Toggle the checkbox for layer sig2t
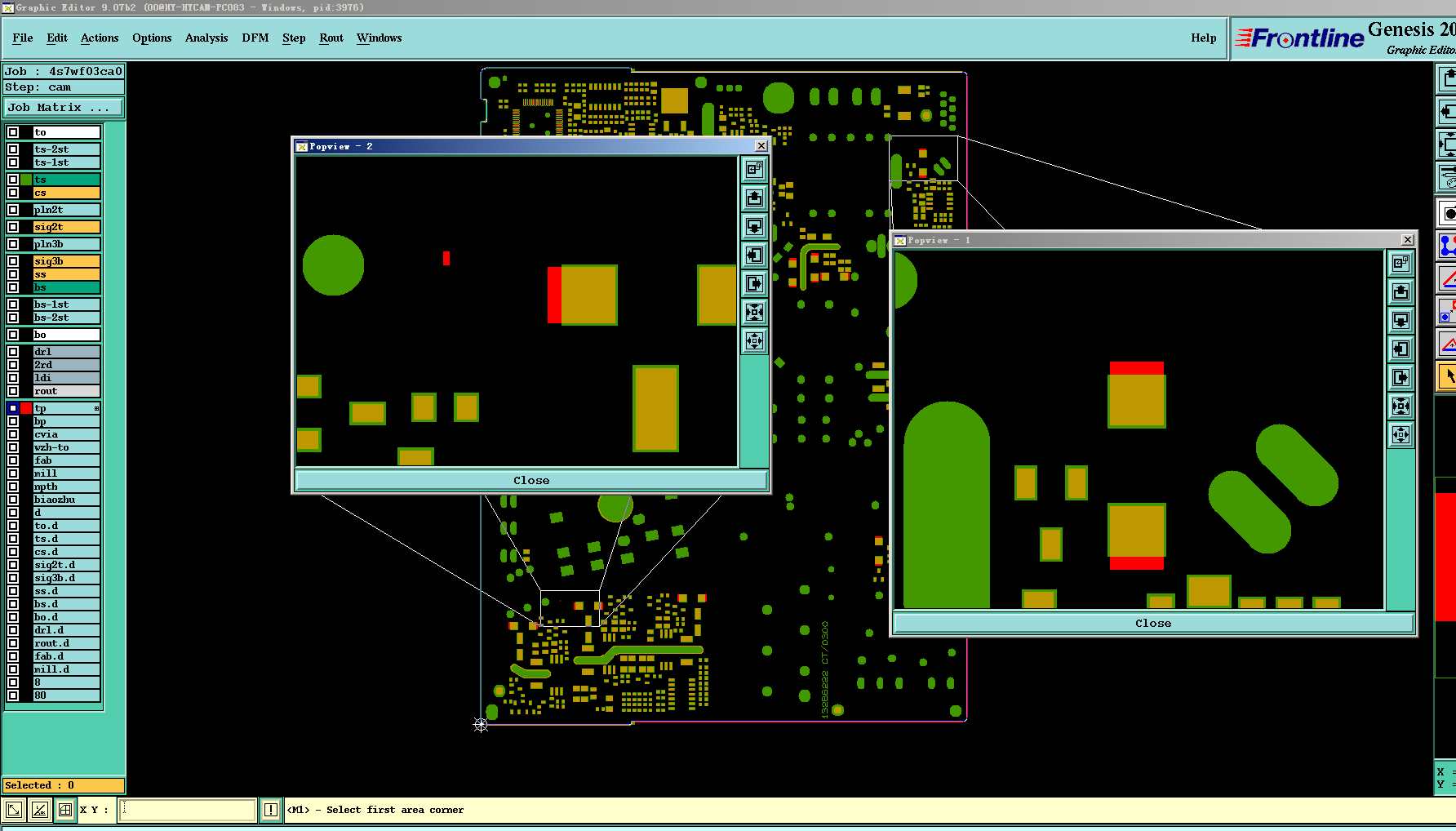 pyautogui.click(x=13, y=227)
